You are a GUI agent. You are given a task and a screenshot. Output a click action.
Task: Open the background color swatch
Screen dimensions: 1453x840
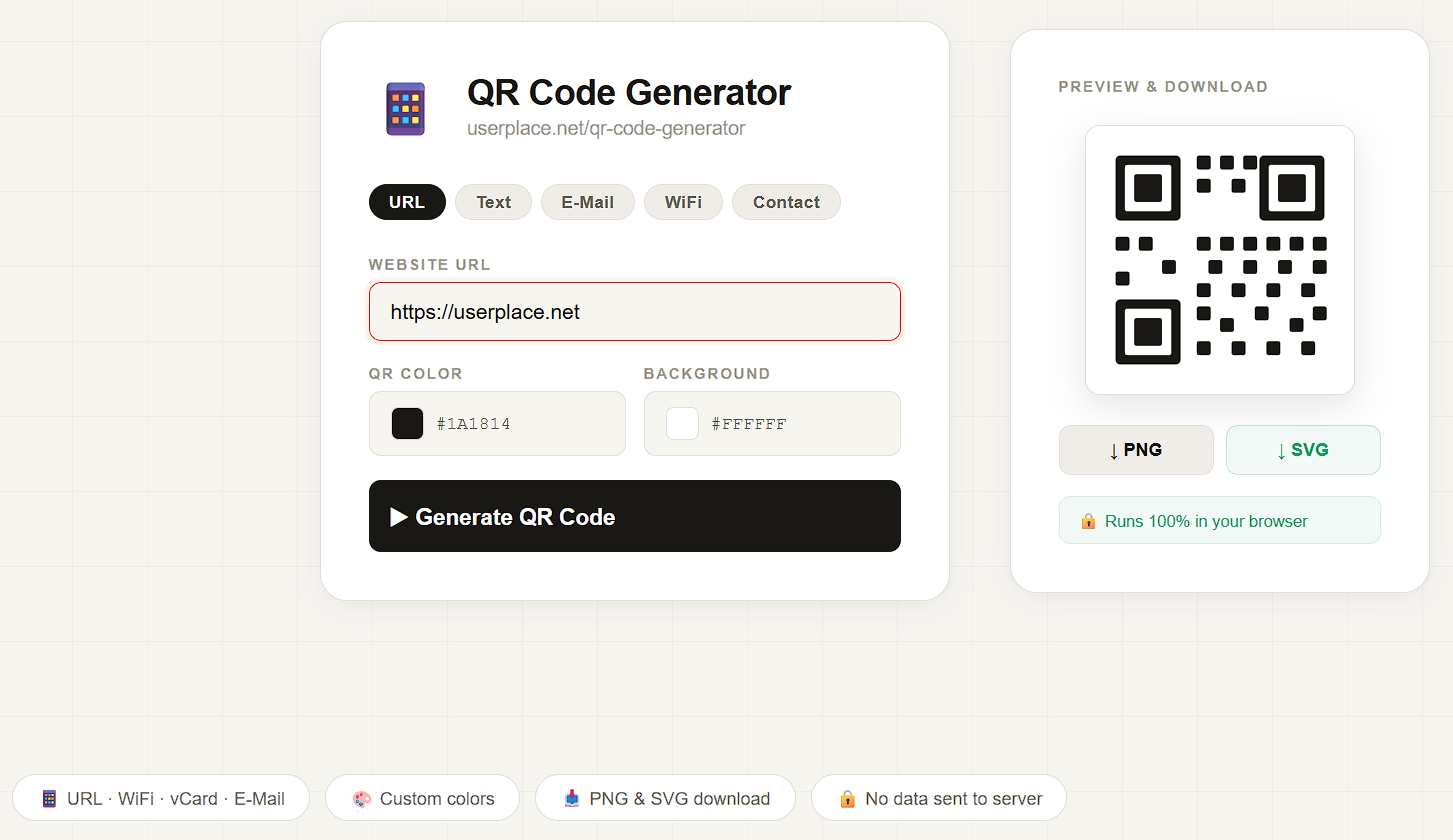coord(682,423)
